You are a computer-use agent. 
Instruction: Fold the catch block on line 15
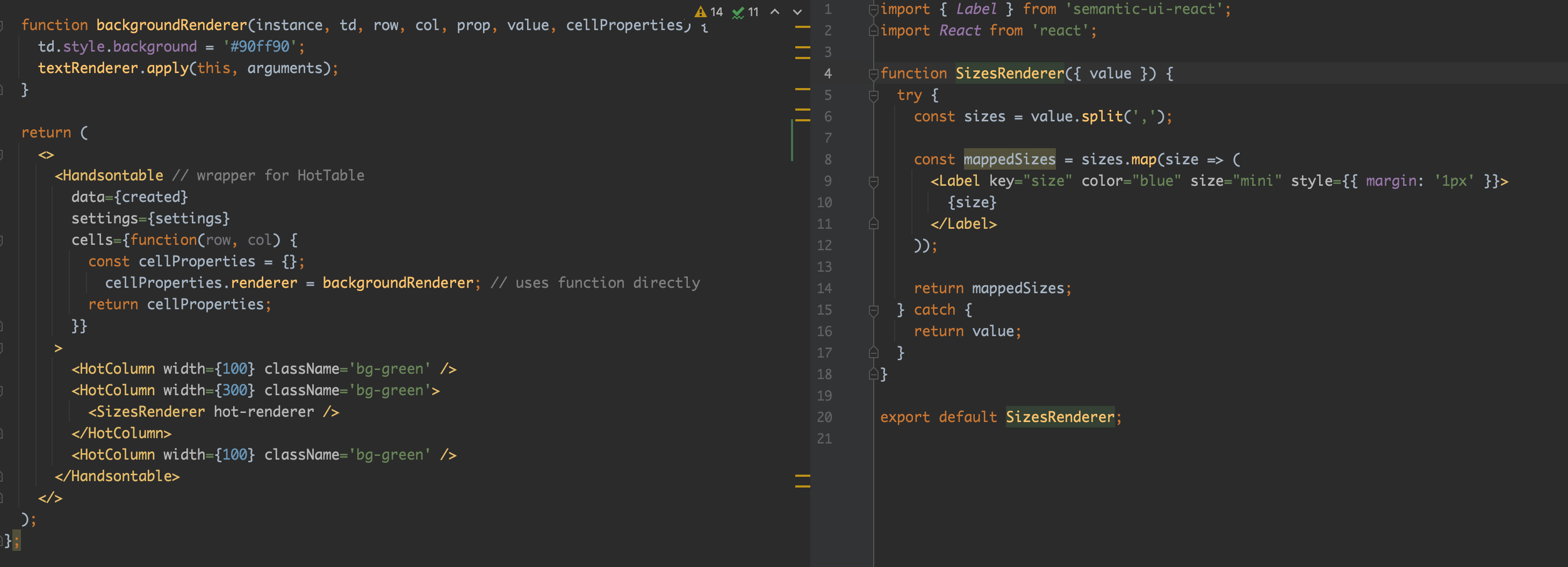[874, 310]
